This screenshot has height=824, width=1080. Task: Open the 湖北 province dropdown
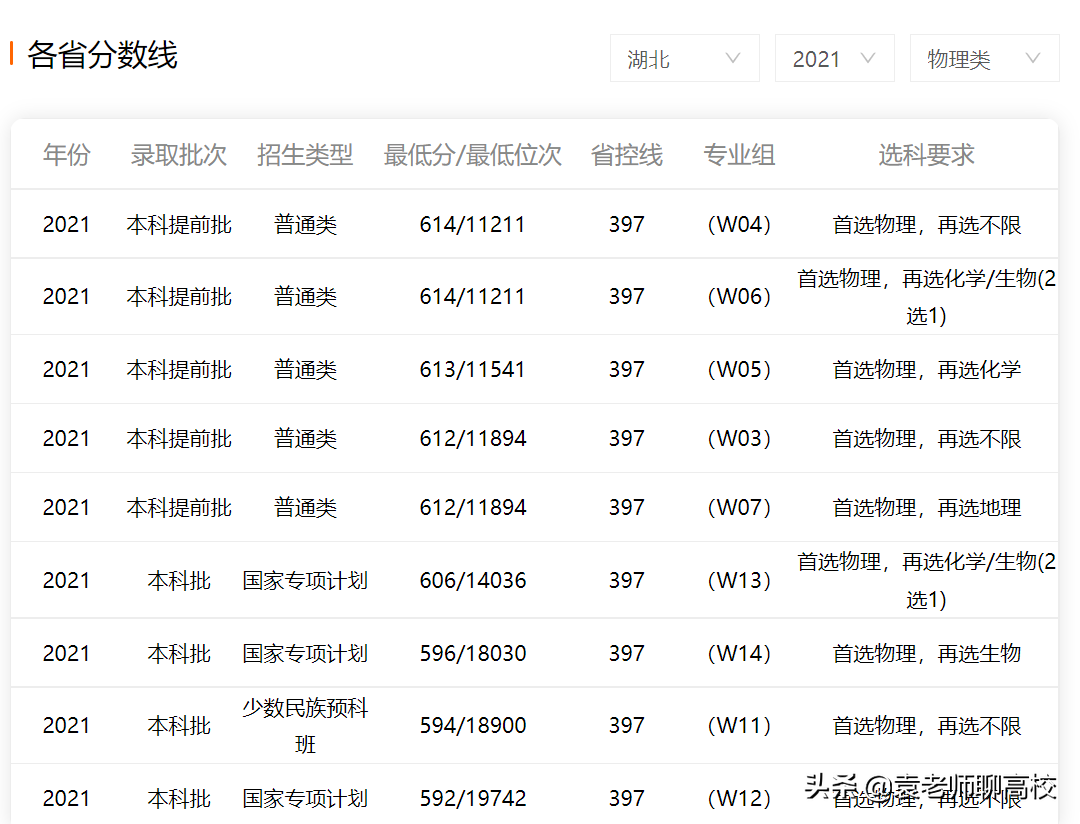[684, 58]
